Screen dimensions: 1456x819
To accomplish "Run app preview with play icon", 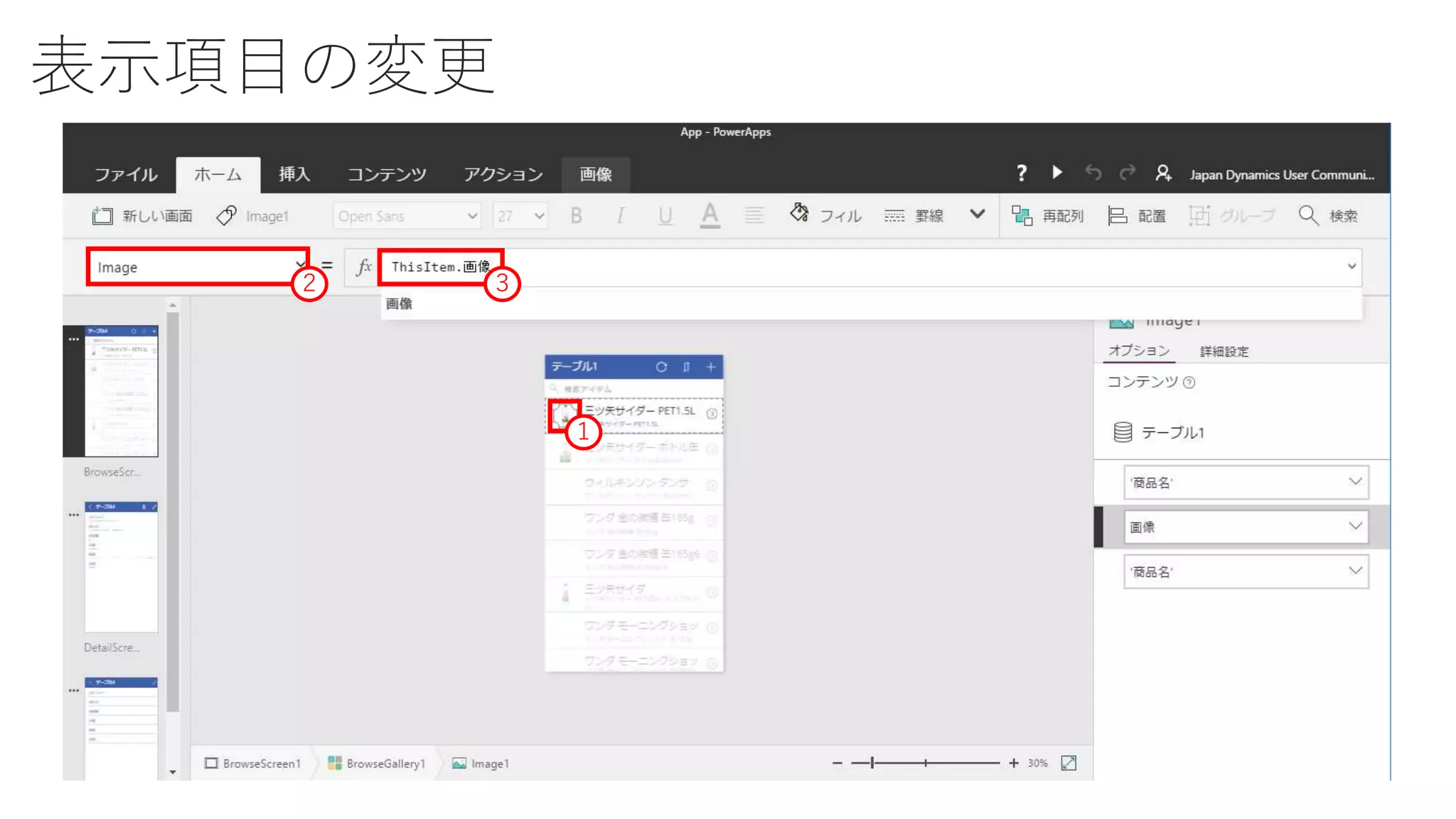I will (1057, 172).
